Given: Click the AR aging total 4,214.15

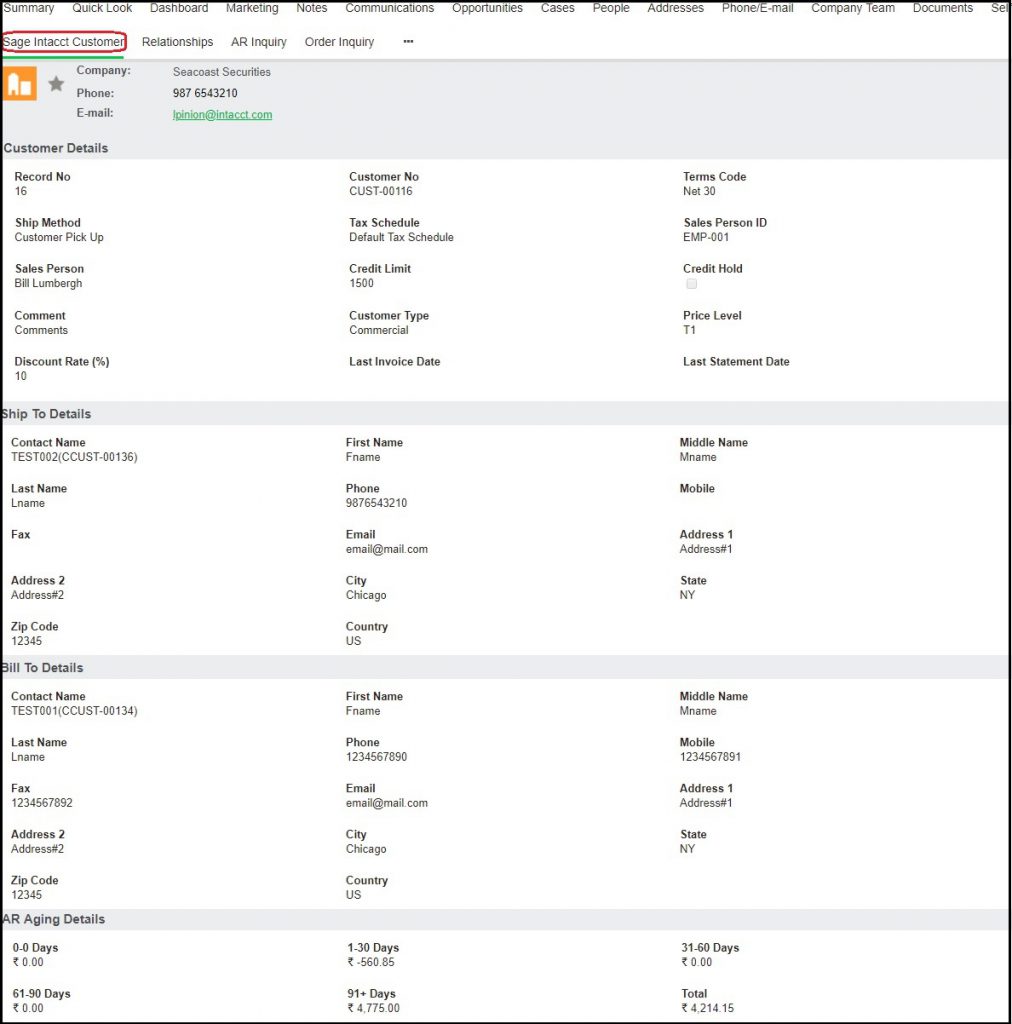Looking at the screenshot, I should (x=708, y=1008).
